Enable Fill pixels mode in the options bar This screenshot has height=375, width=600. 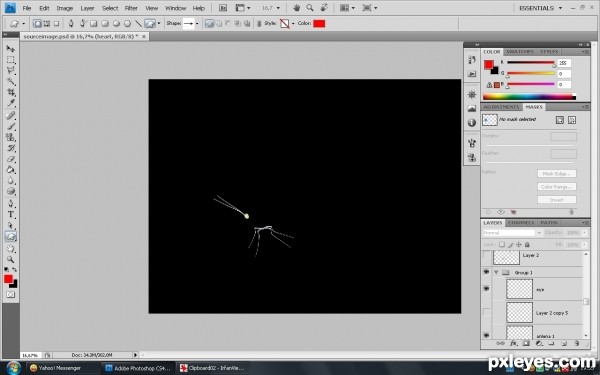pyautogui.click(x=56, y=24)
